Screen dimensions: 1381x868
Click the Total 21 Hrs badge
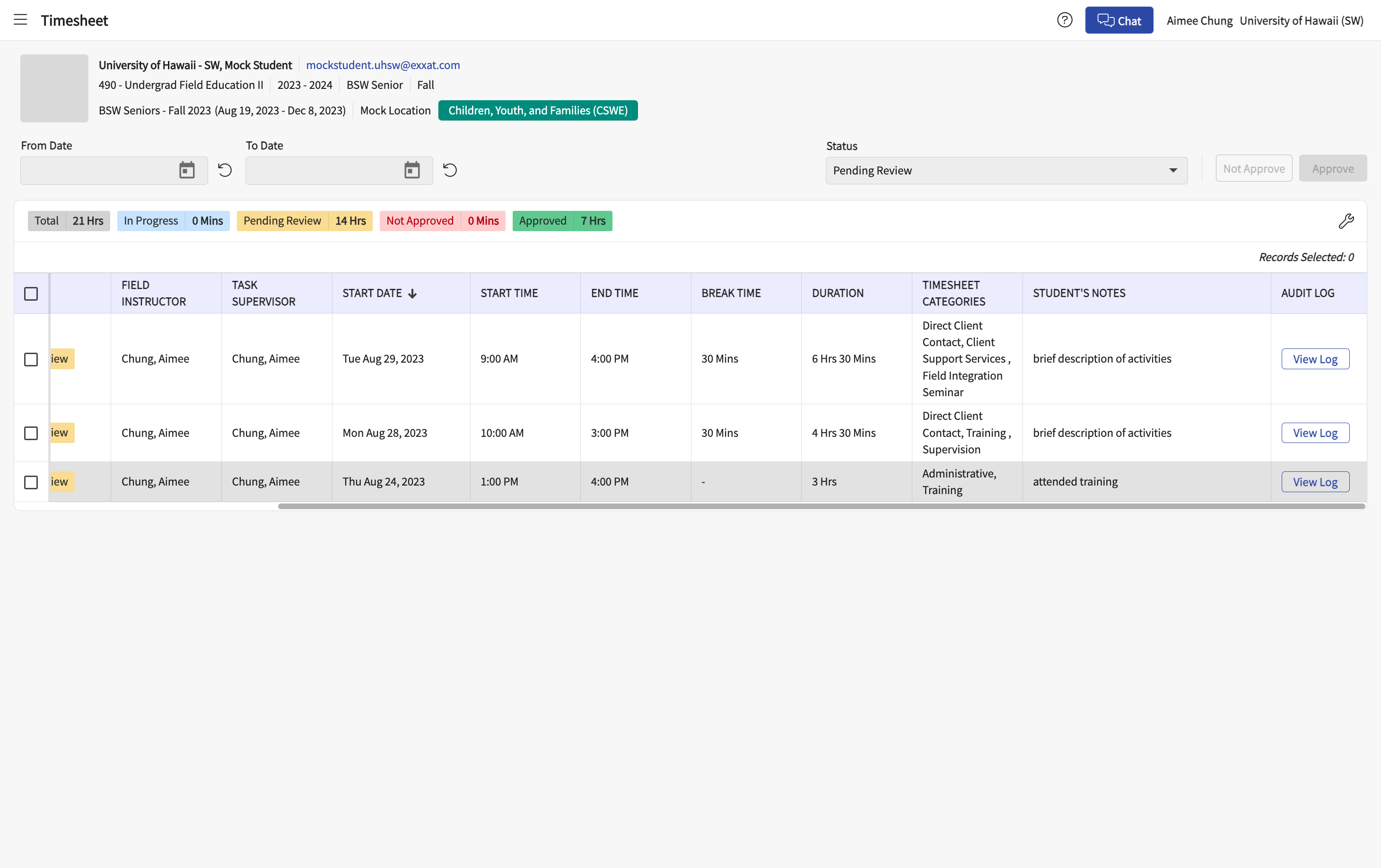69,221
